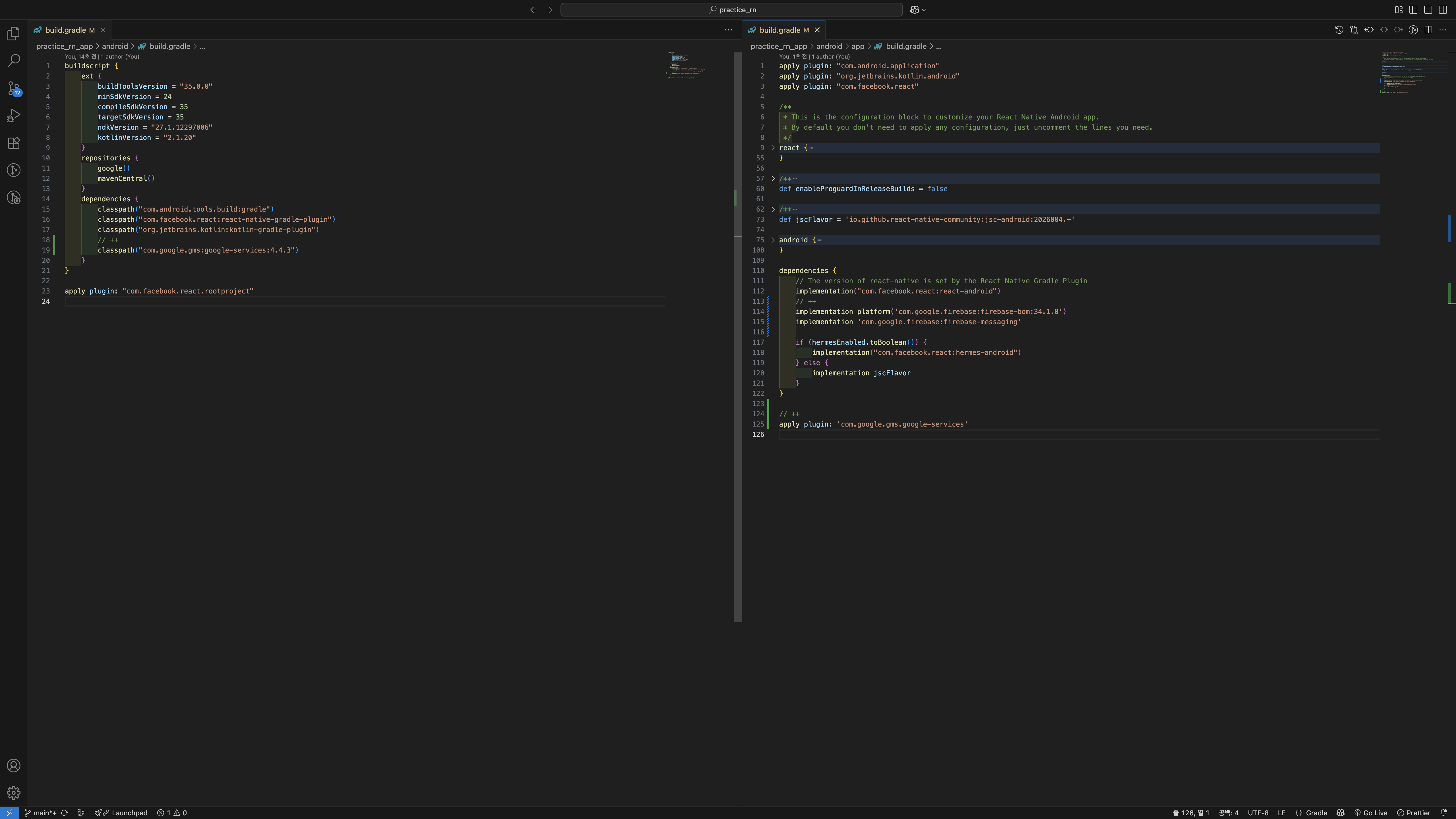
Task: Open more actions menu of left editor
Action: tap(728, 30)
